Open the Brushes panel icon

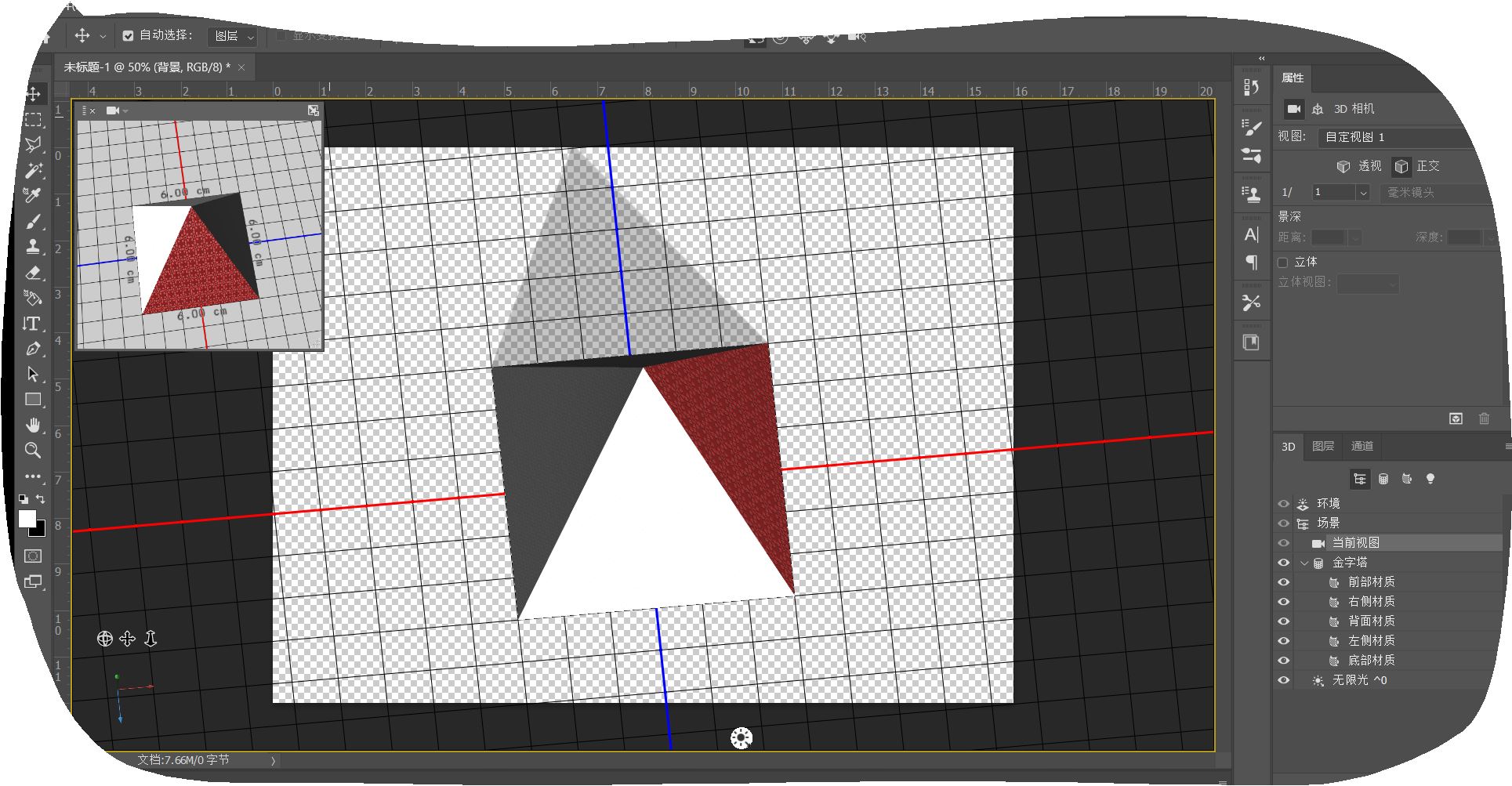click(x=1251, y=155)
